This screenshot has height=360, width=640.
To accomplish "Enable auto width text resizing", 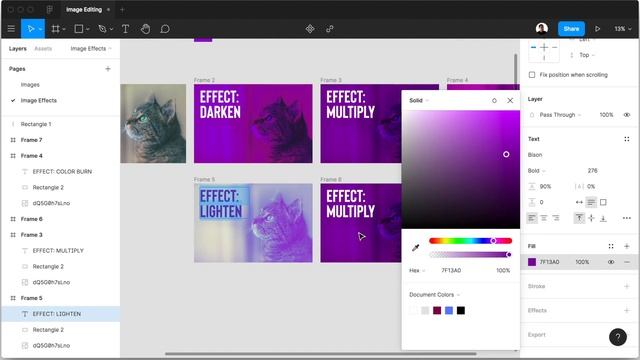I will 579,202.
